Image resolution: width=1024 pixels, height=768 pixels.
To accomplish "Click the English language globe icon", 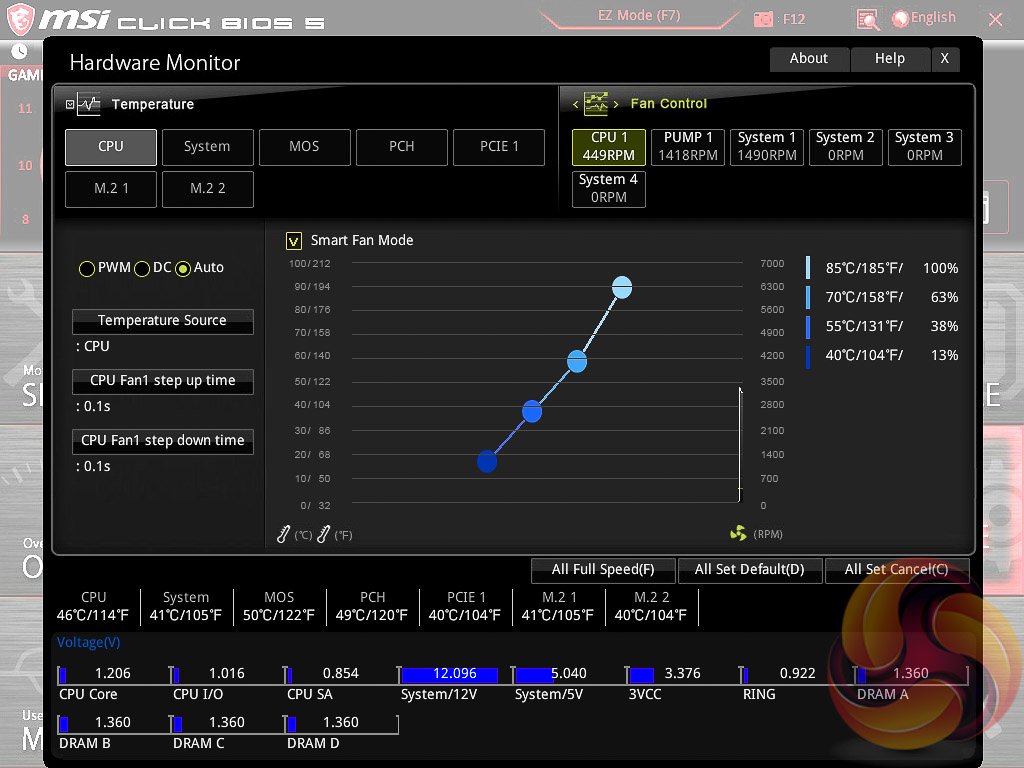I will point(901,19).
